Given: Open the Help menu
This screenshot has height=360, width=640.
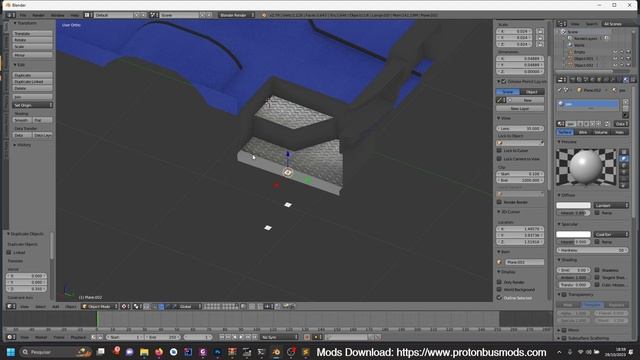Looking at the screenshot, I should click(x=74, y=15).
